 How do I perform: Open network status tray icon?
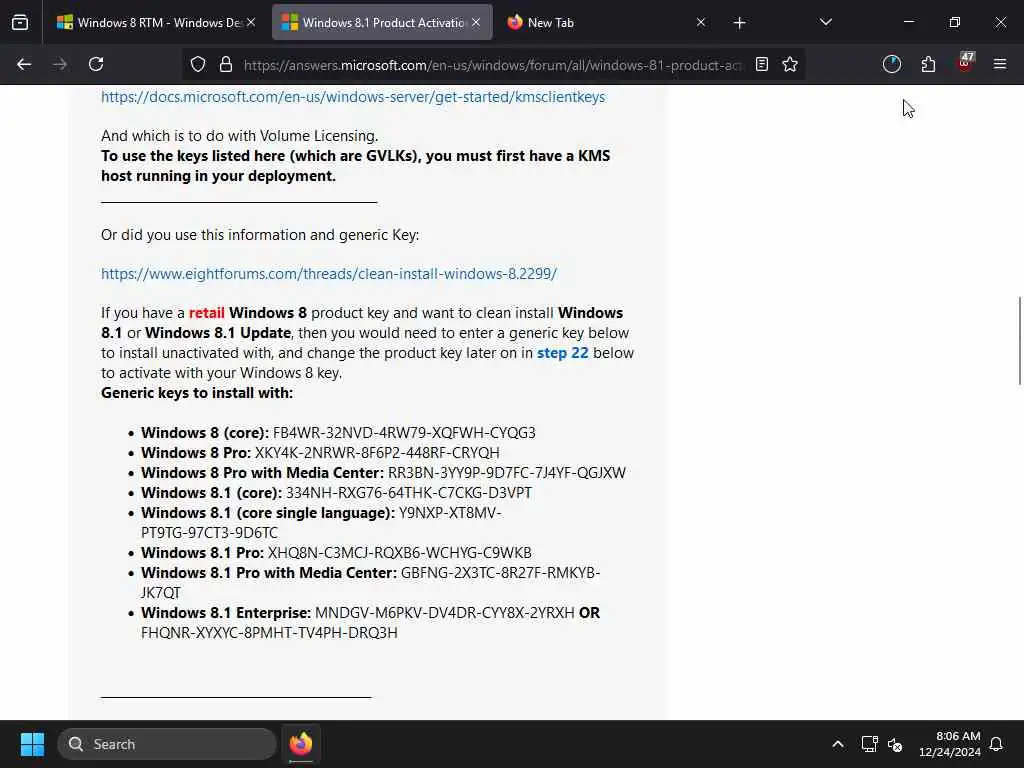869,744
